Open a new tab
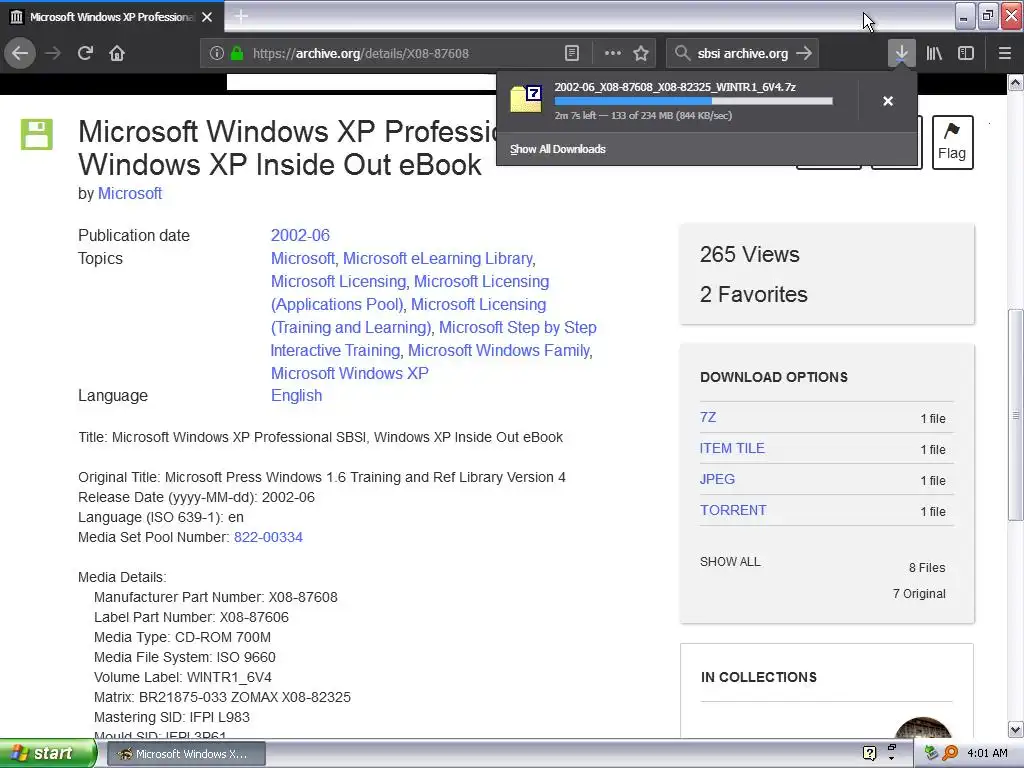This screenshot has height=768, width=1024. click(241, 16)
